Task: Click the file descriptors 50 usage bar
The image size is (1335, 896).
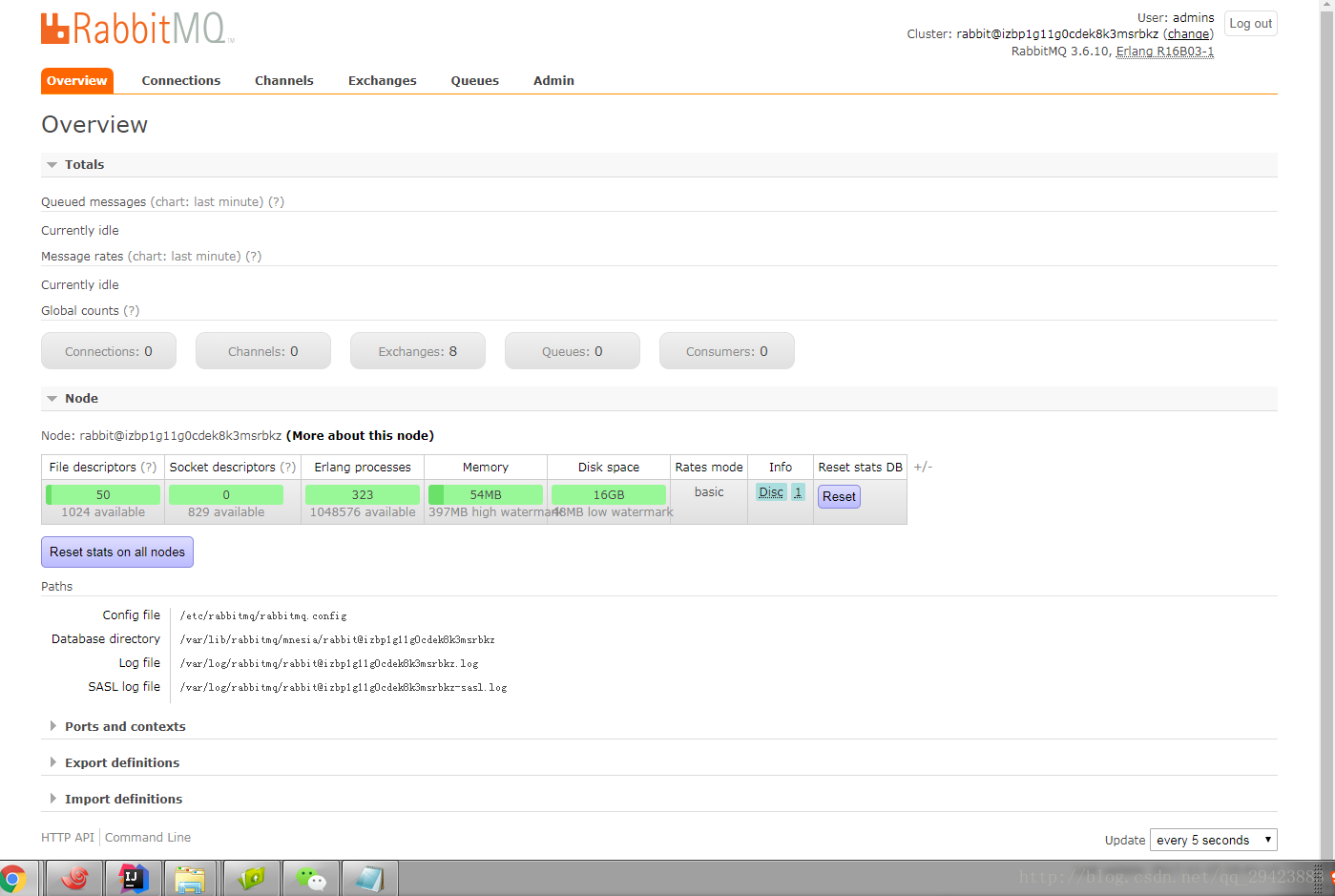Action: tap(103, 494)
